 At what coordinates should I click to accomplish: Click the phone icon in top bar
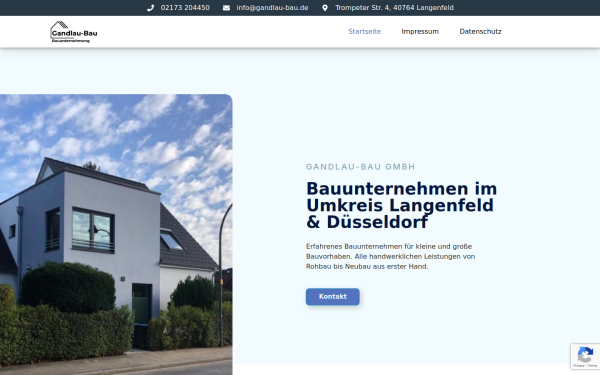(150, 8)
